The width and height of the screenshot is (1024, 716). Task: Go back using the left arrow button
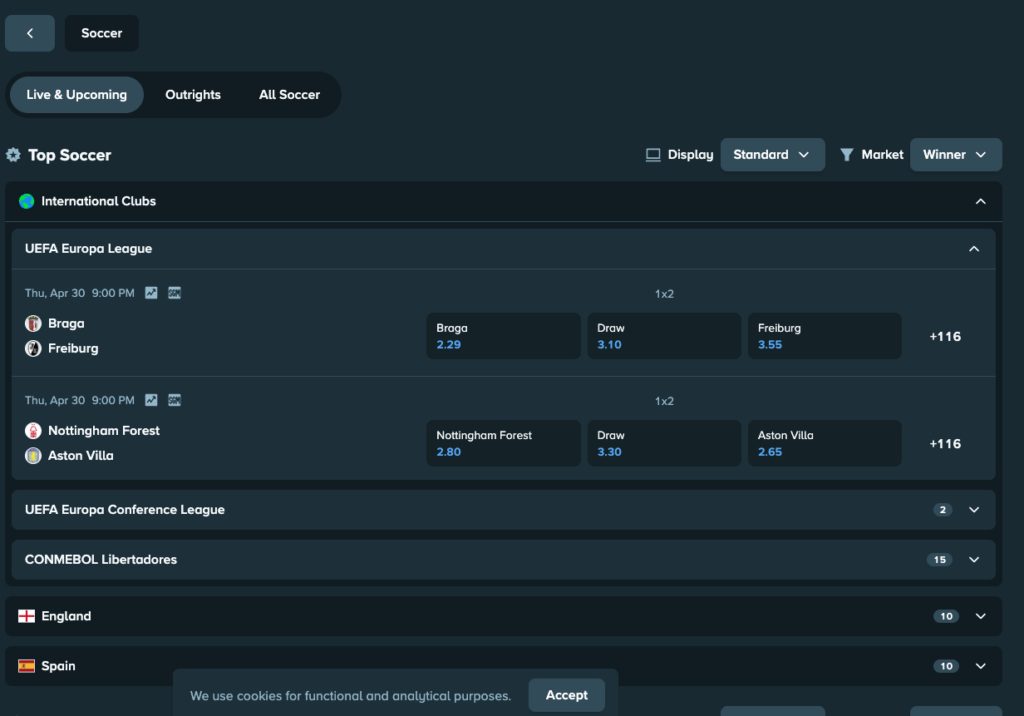(29, 33)
